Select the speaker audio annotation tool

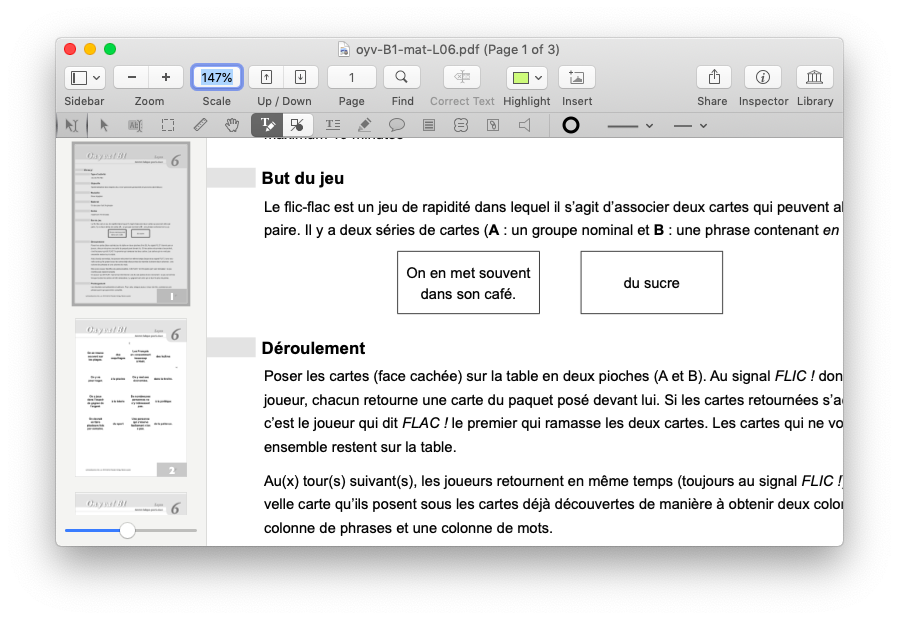pyautogui.click(x=525, y=125)
